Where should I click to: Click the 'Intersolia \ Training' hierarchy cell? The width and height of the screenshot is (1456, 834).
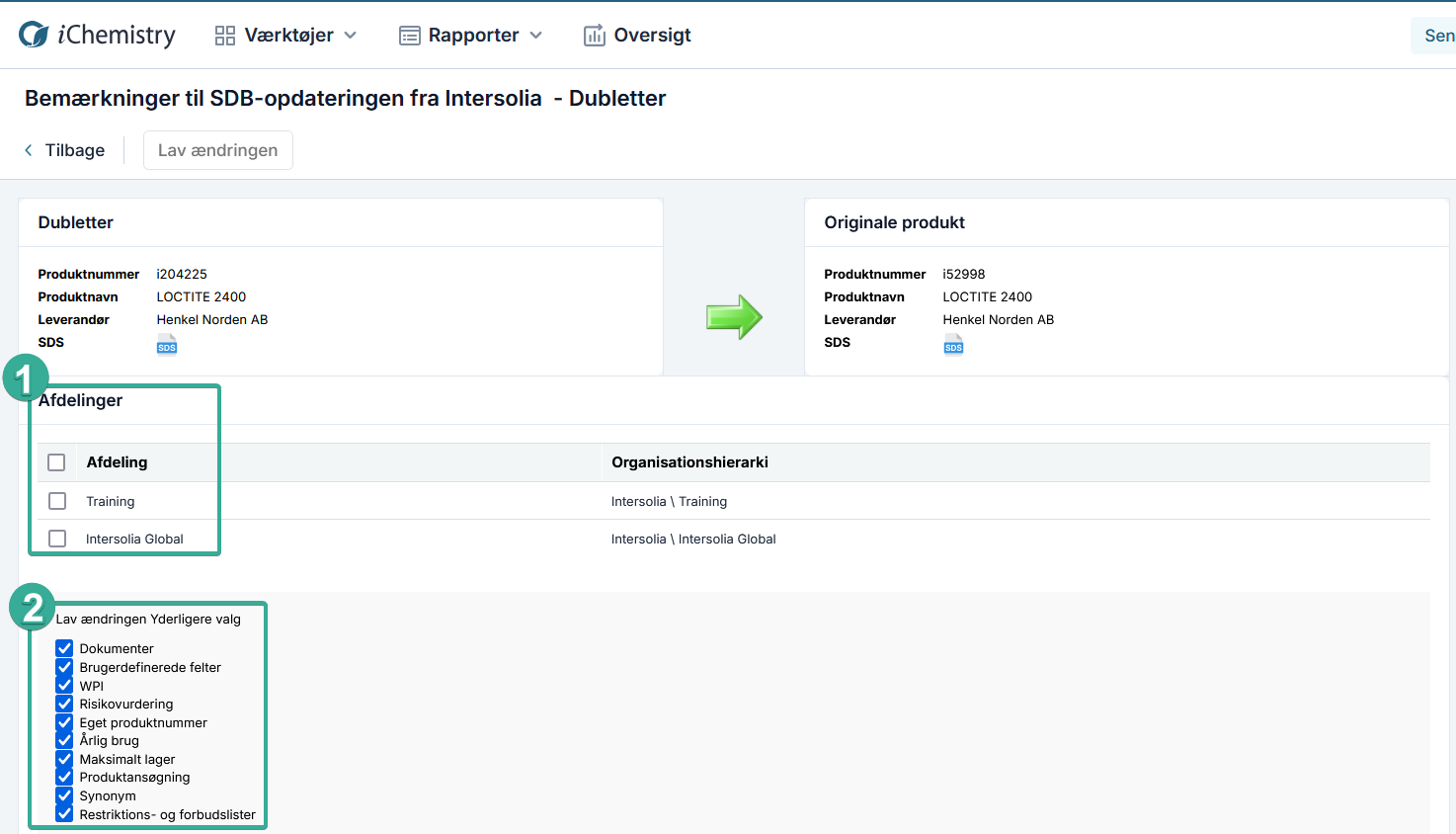(669, 502)
